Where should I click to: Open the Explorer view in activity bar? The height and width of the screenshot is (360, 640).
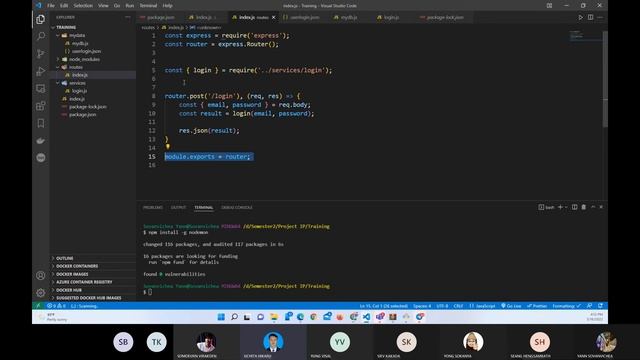40,19
